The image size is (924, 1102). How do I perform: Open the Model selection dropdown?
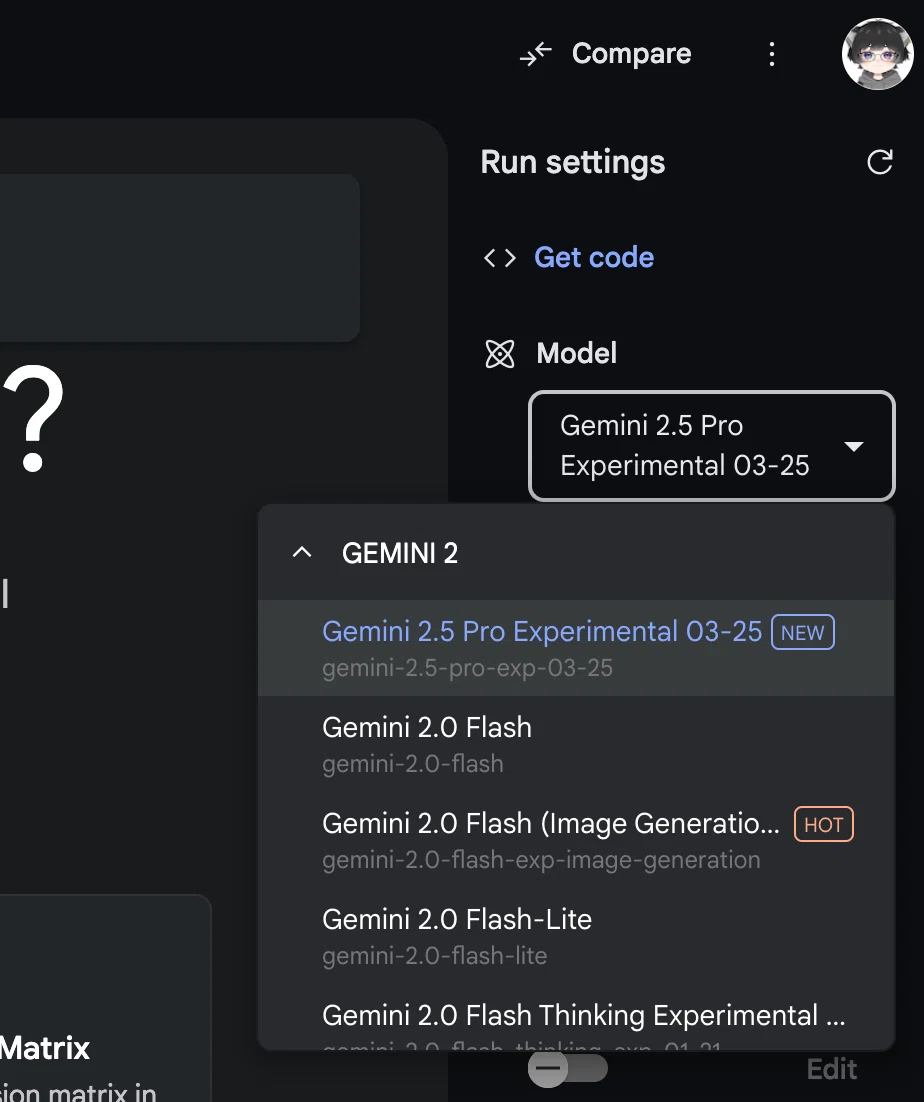(712, 446)
